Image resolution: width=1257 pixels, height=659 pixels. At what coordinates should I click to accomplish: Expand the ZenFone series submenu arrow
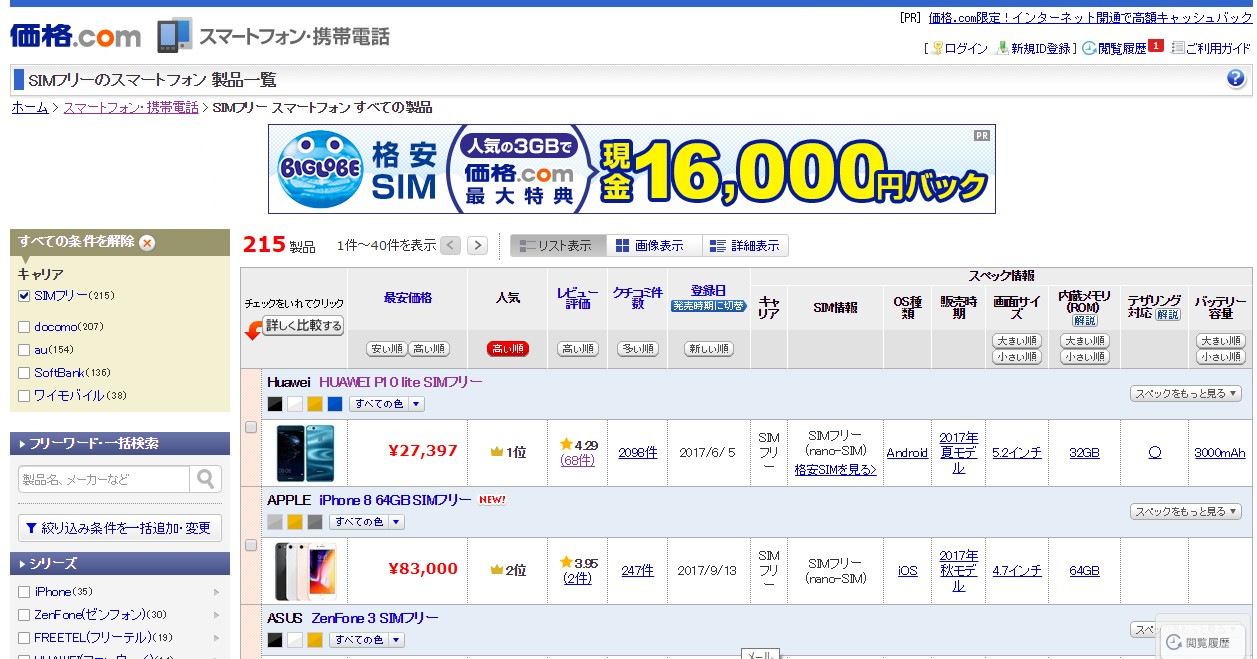click(217, 615)
